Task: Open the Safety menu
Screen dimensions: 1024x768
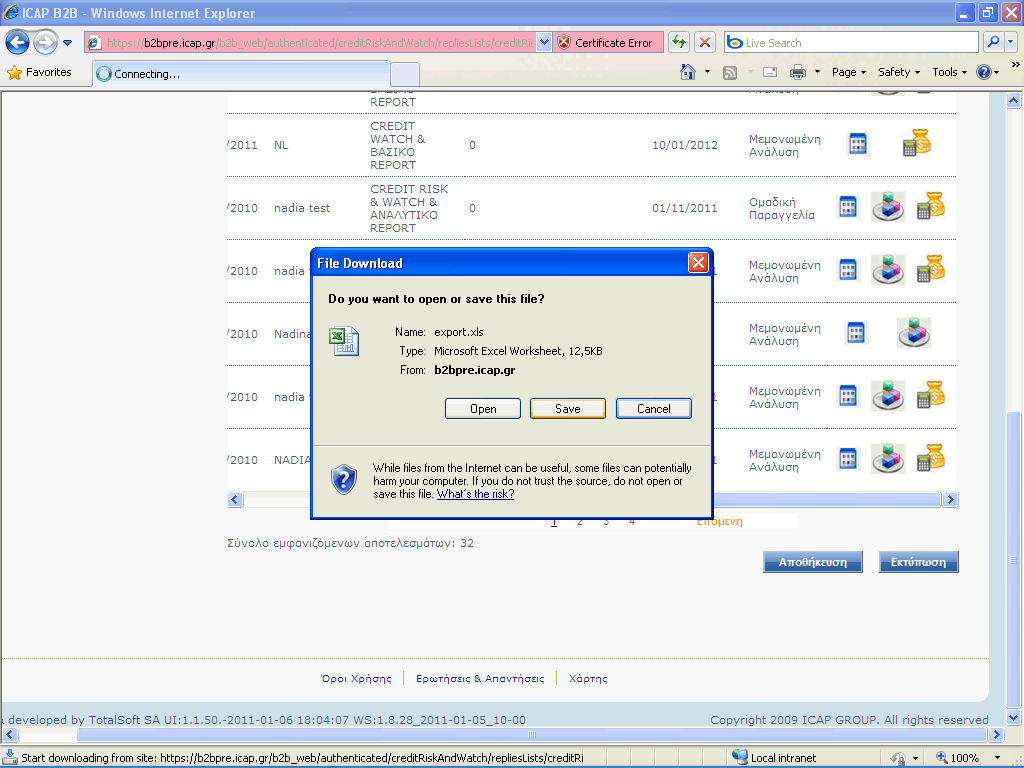Action: point(899,72)
